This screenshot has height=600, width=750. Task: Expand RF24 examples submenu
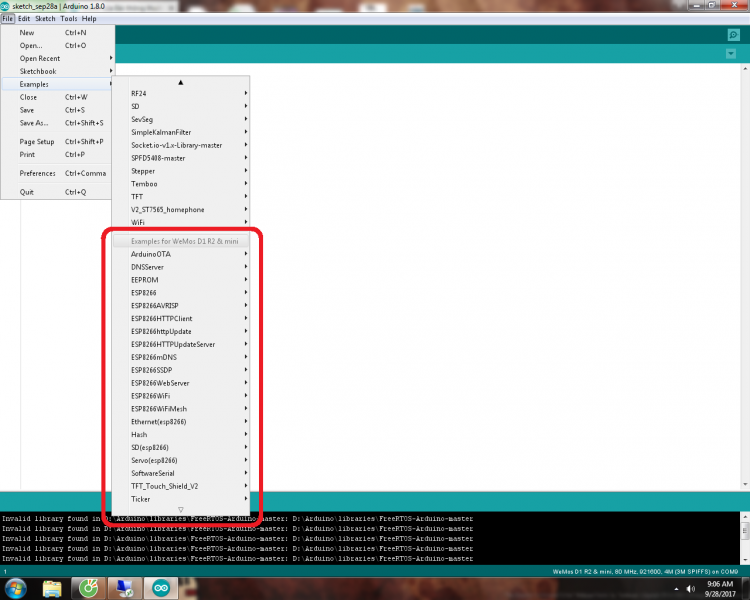pos(181,93)
